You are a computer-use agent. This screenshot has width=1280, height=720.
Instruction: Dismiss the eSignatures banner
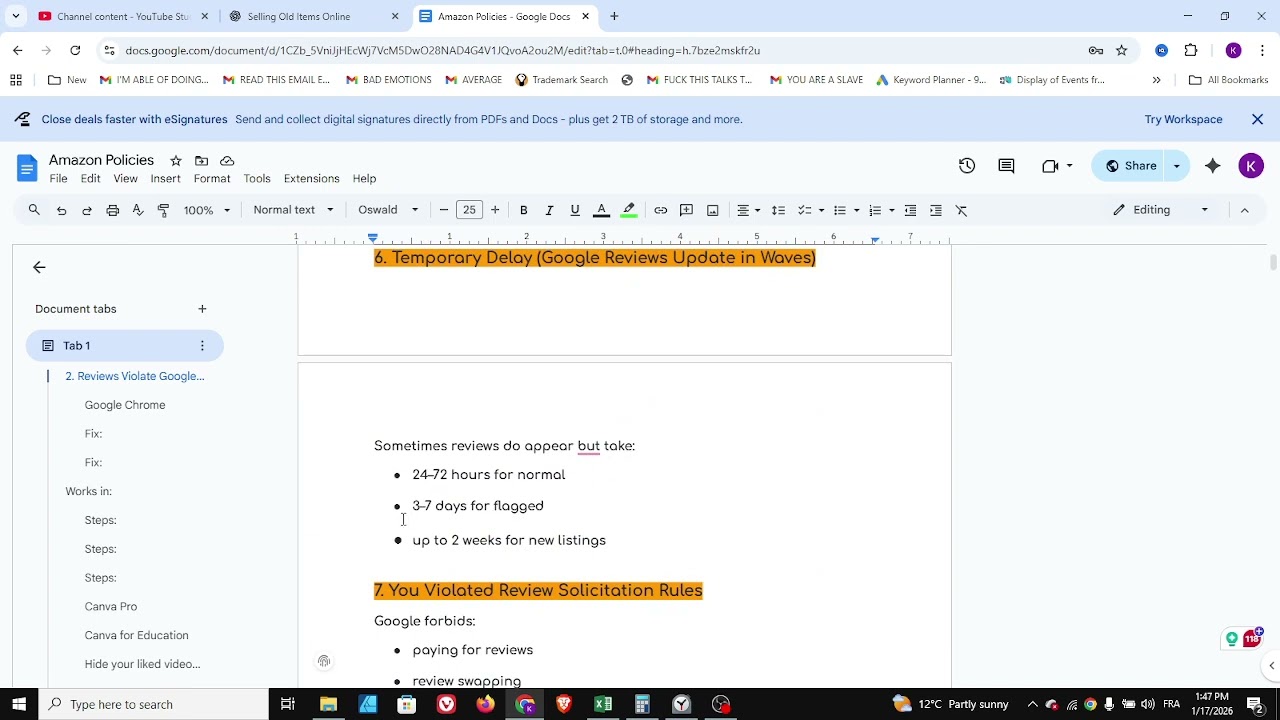1257,119
